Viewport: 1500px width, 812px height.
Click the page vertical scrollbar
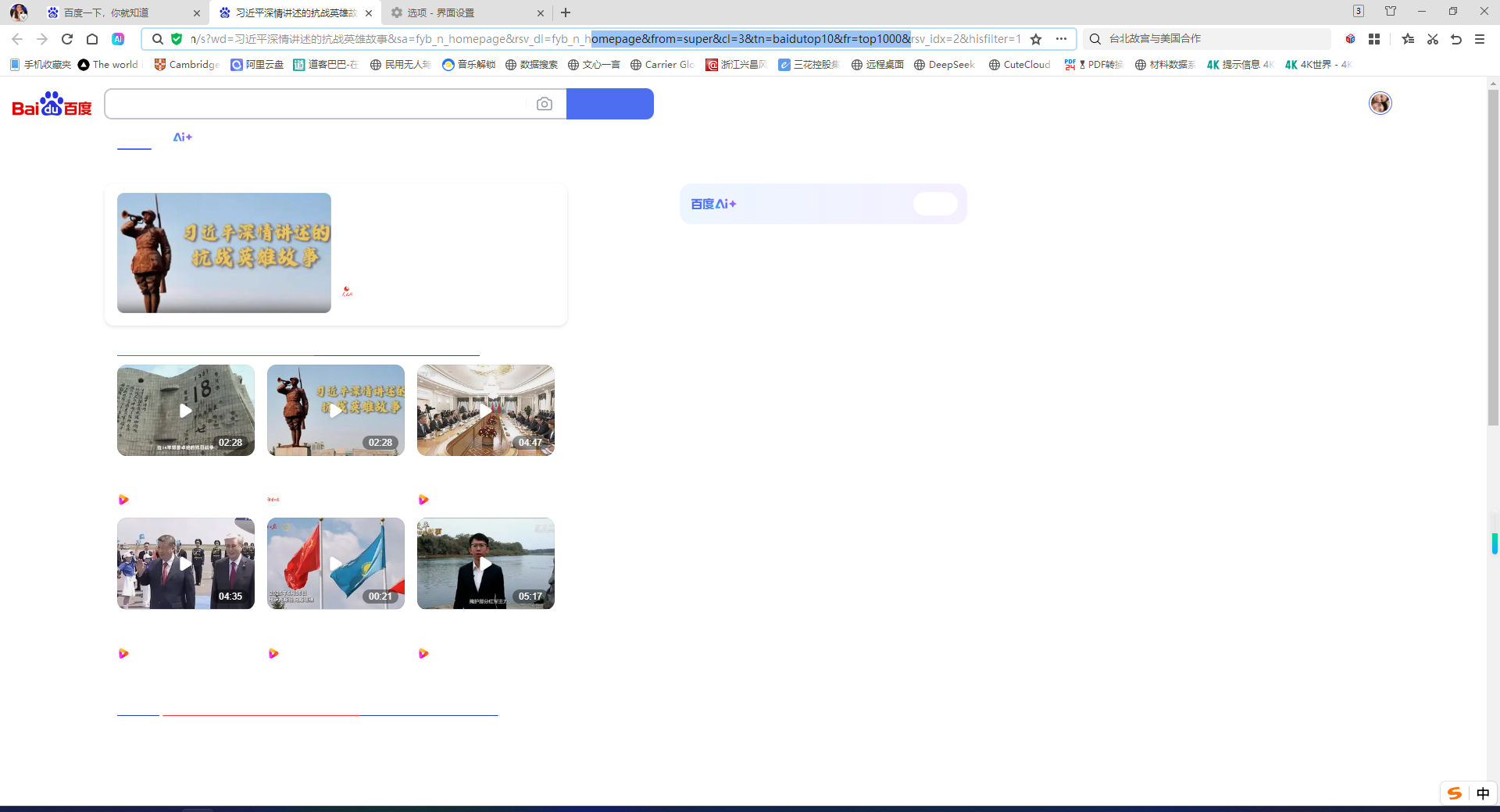tap(1493, 258)
